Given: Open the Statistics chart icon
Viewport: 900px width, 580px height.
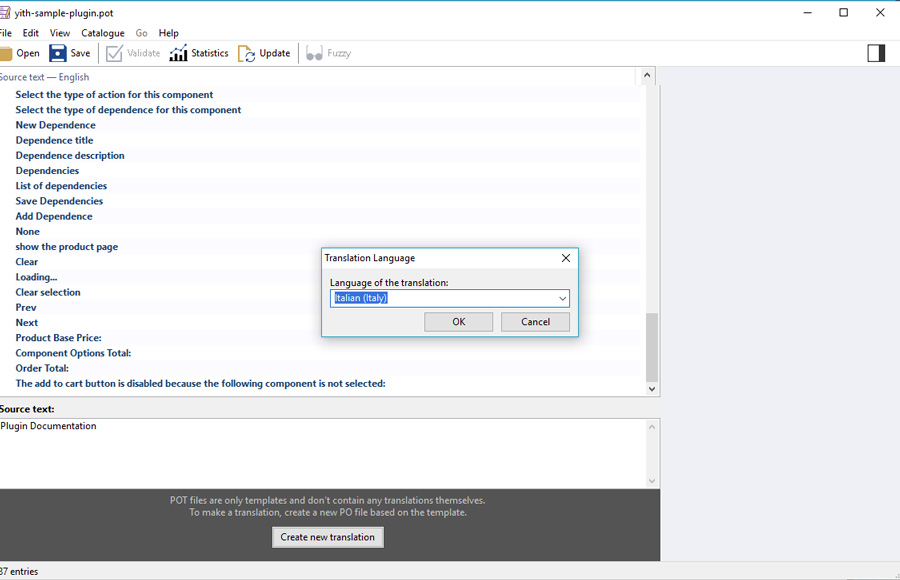Looking at the screenshot, I should coord(178,53).
